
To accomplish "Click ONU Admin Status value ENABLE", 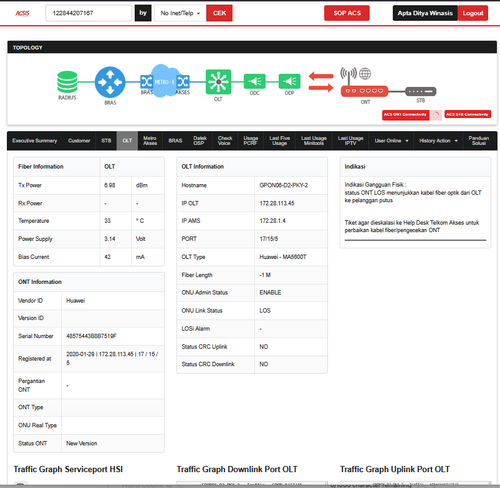I will point(270,293).
